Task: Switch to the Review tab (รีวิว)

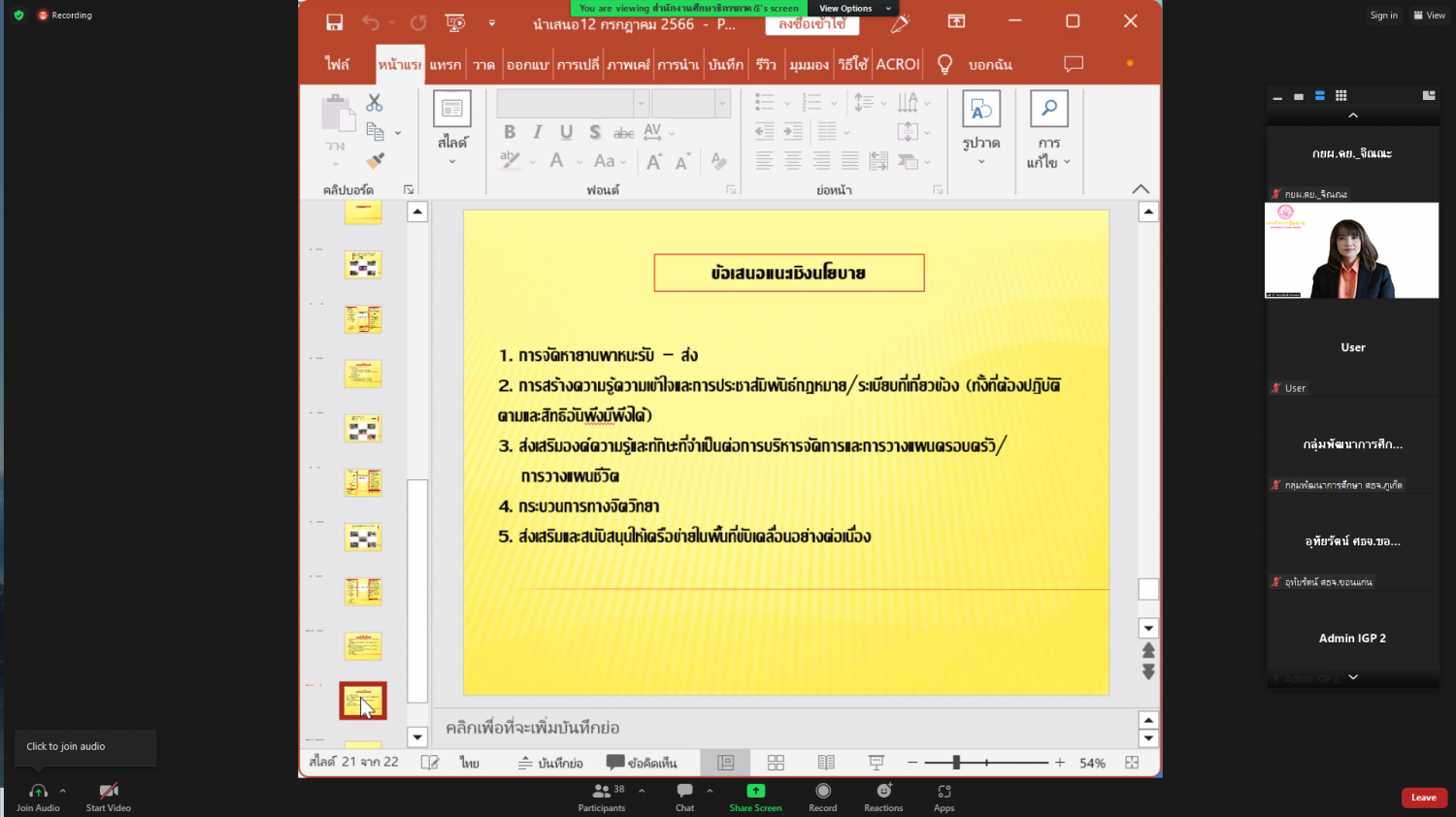Action: tap(766, 64)
